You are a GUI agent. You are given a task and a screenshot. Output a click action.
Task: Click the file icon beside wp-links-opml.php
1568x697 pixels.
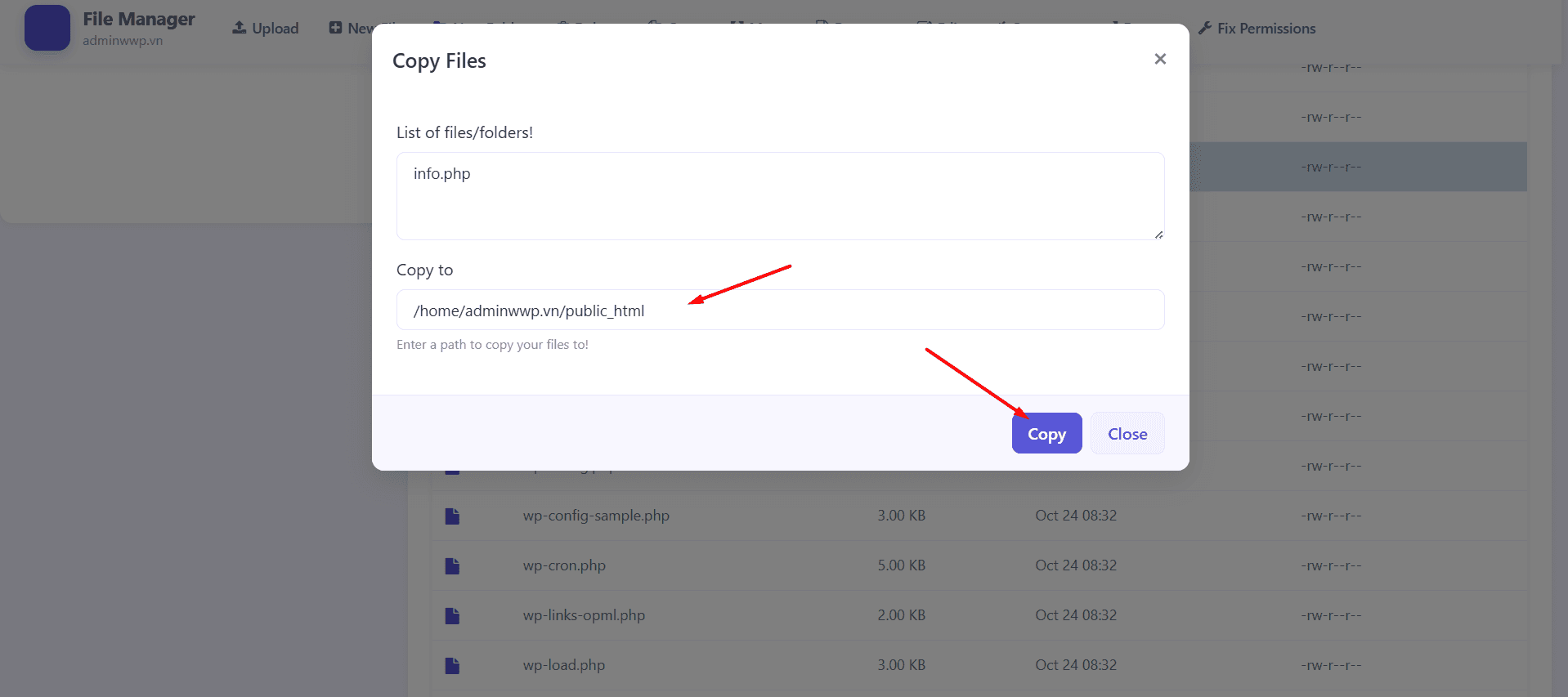(452, 615)
